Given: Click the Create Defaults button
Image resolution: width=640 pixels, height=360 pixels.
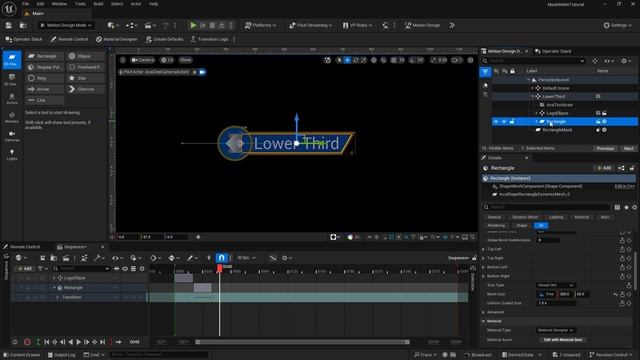Looking at the screenshot, I should pos(164,39).
